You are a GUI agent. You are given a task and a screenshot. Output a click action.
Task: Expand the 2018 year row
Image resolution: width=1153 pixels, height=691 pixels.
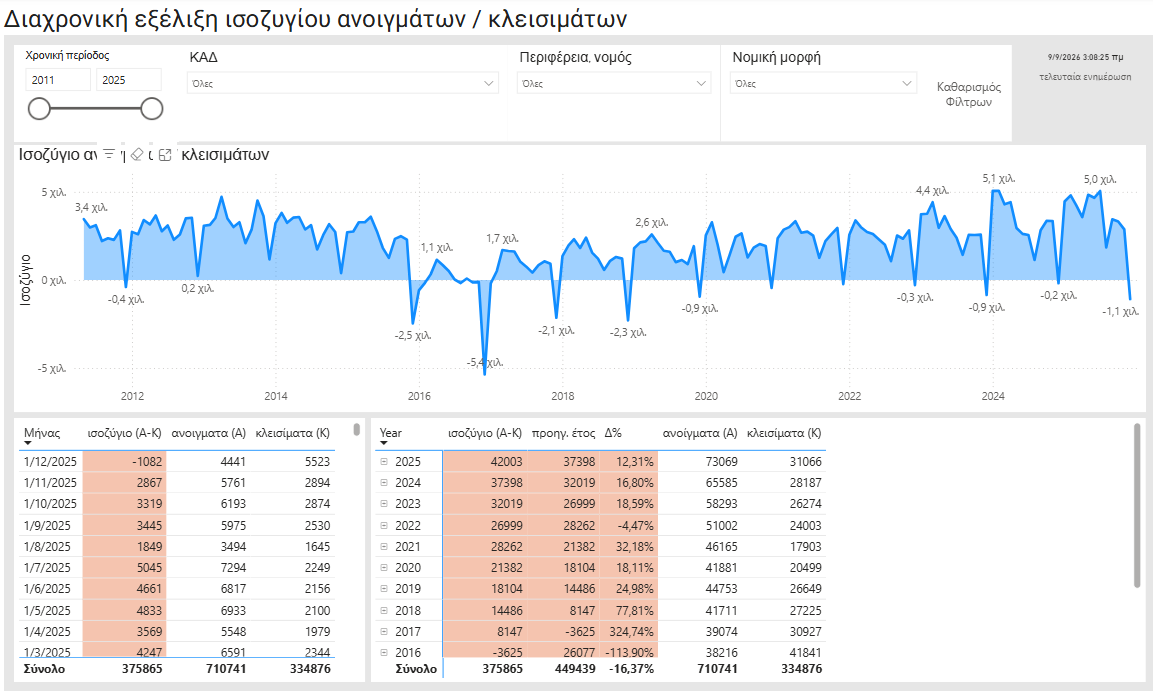[x=384, y=610]
